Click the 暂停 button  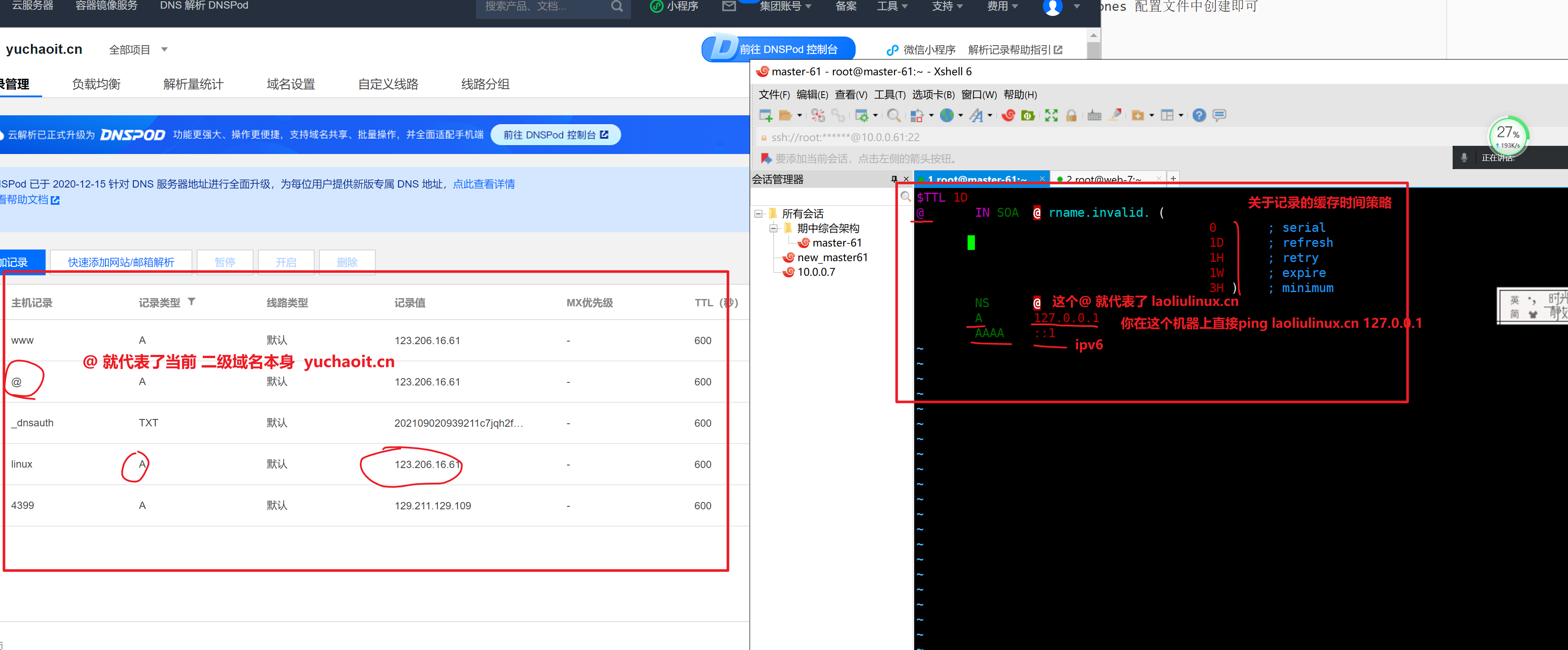[x=225, y=262]
